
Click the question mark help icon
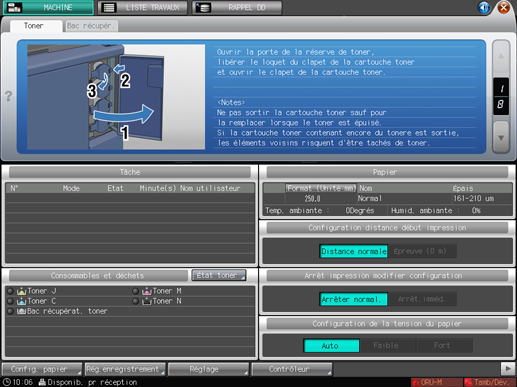[x=9, y=96]
